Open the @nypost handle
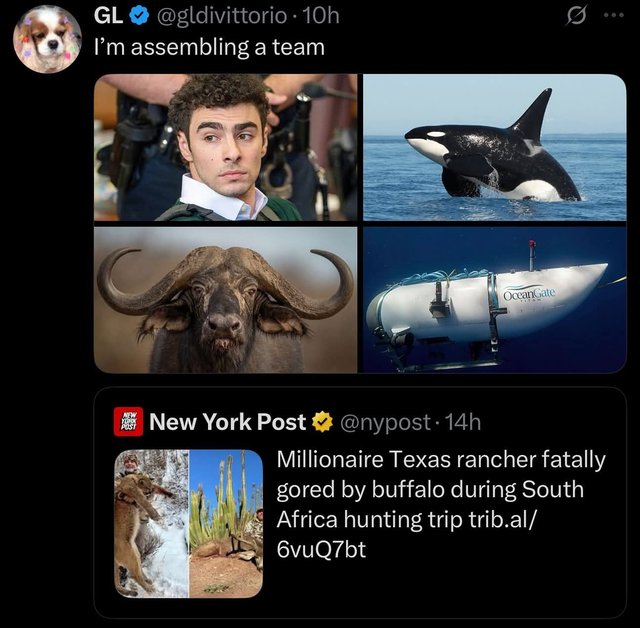 coord(384,422)
